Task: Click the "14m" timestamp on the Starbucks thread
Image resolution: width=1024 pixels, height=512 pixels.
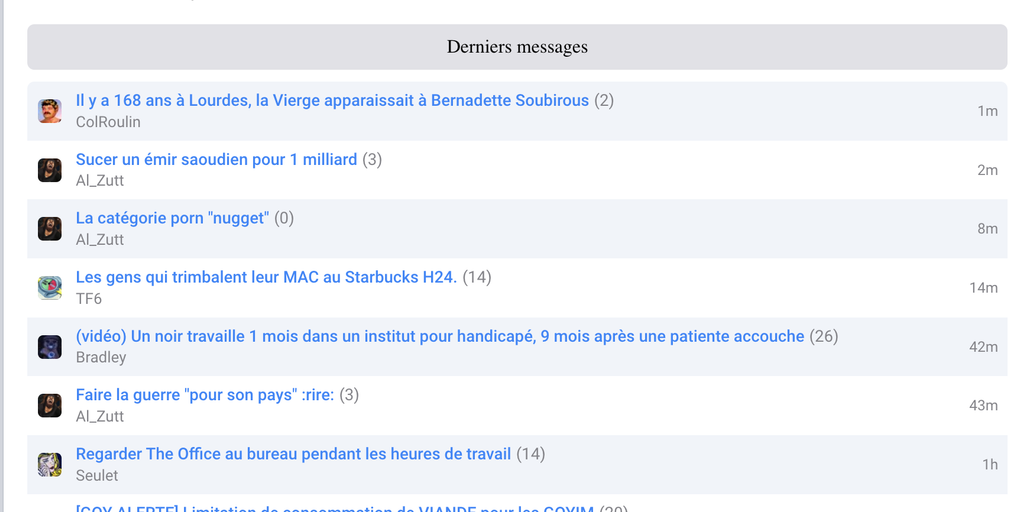Action: pyautogui.click(x=983, y=288)
